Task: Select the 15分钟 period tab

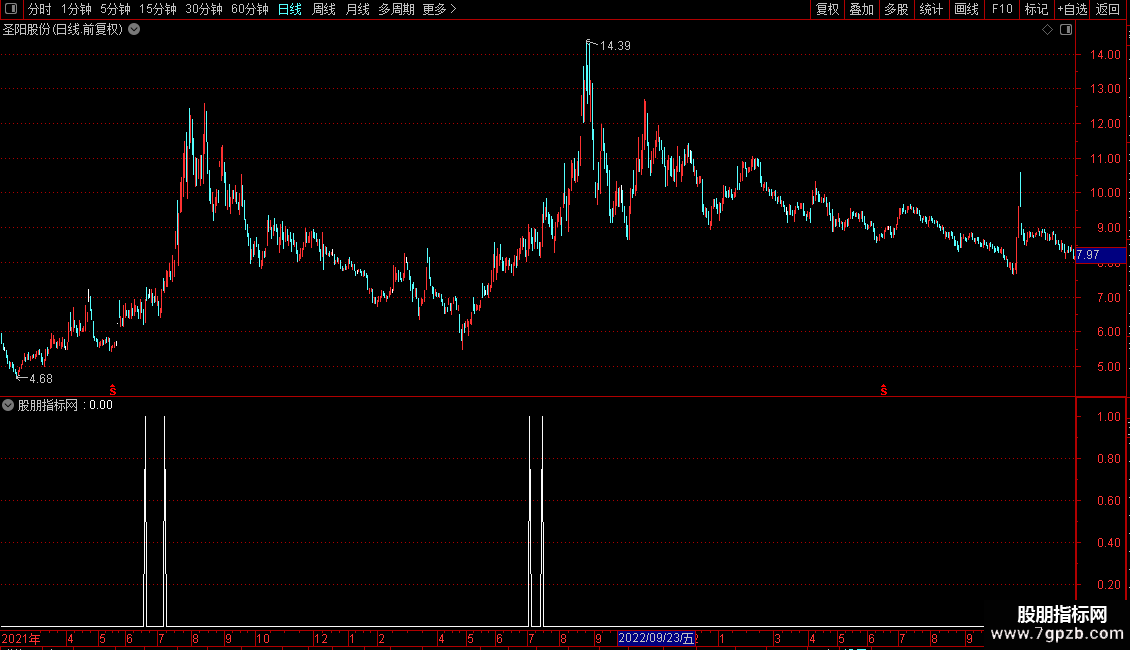Action: (158, 9)
